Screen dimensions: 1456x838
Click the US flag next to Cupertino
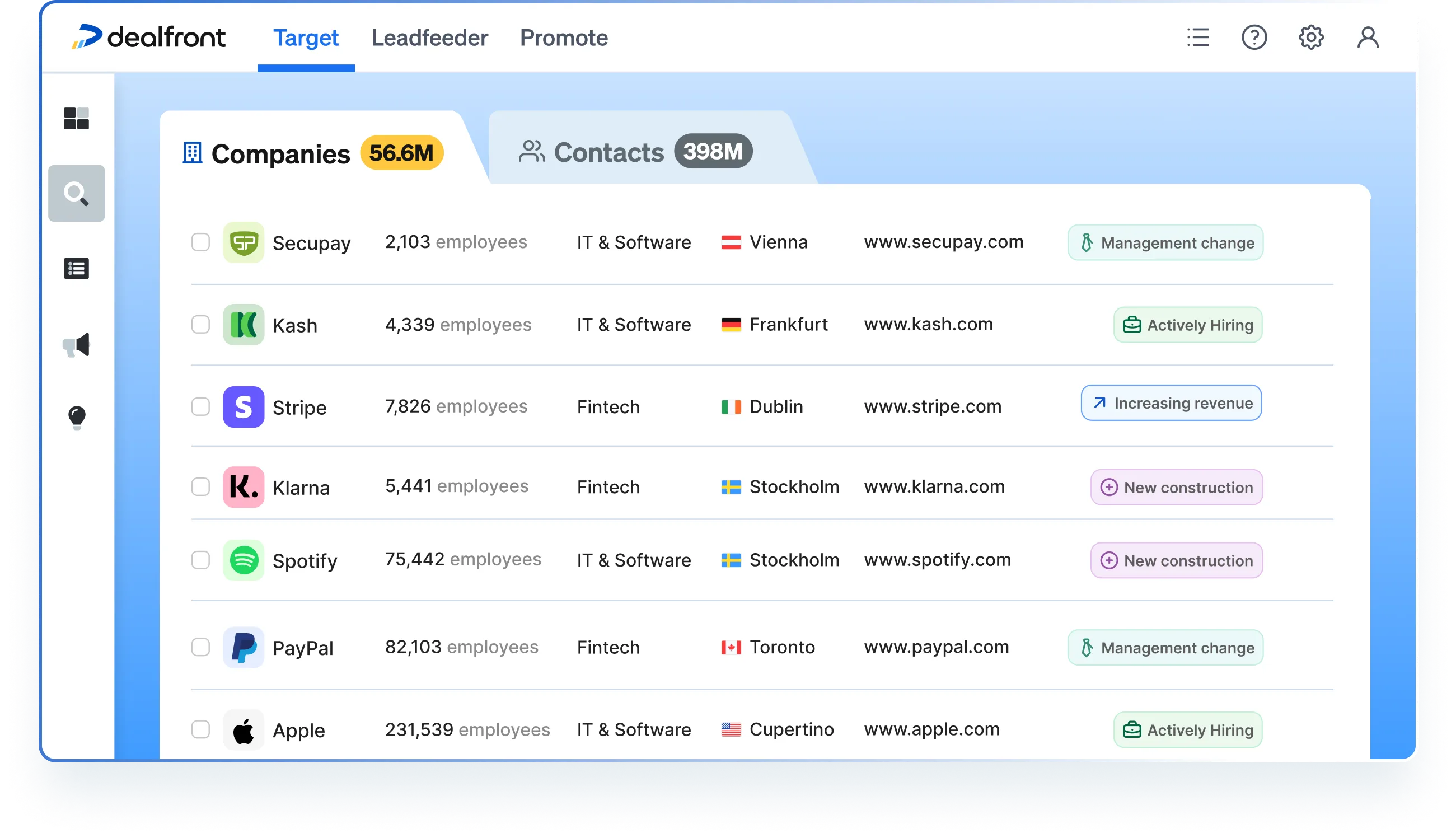(731, 730)
